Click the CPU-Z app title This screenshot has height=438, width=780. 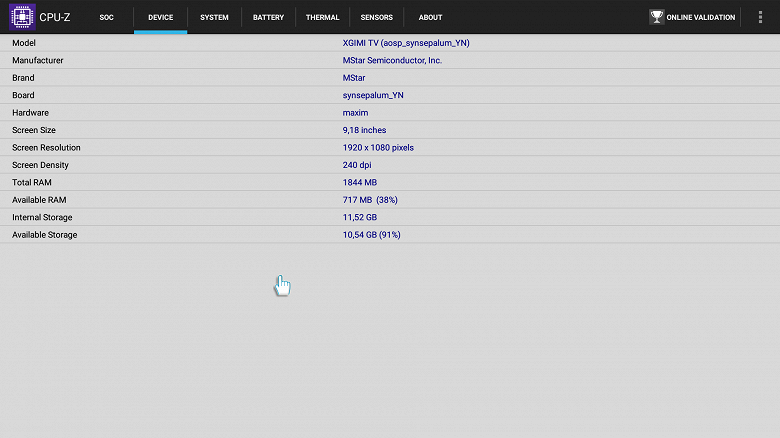[55, 17]
